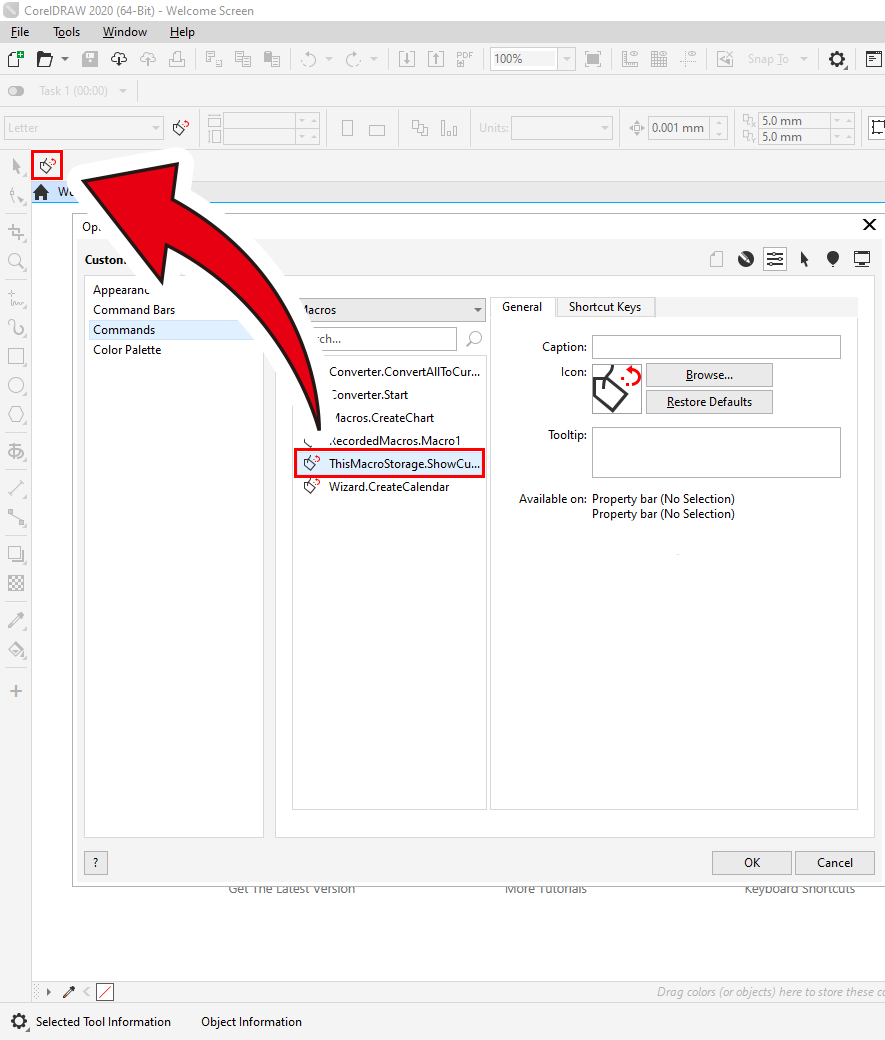Click Restore Defaults button

(709, 402)
